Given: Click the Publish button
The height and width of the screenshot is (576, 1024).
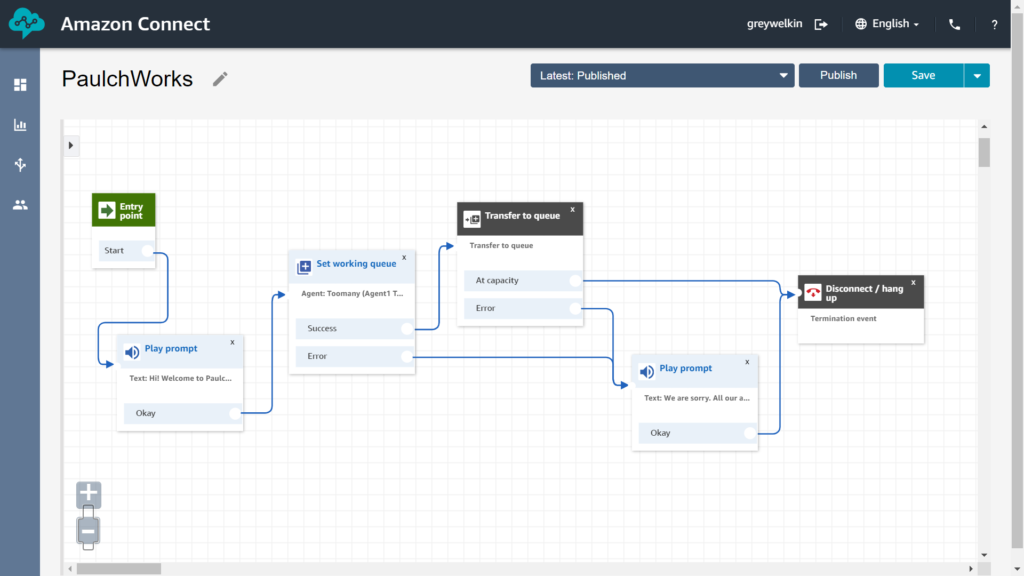Looking at the screenshot, I should (838, 75).
